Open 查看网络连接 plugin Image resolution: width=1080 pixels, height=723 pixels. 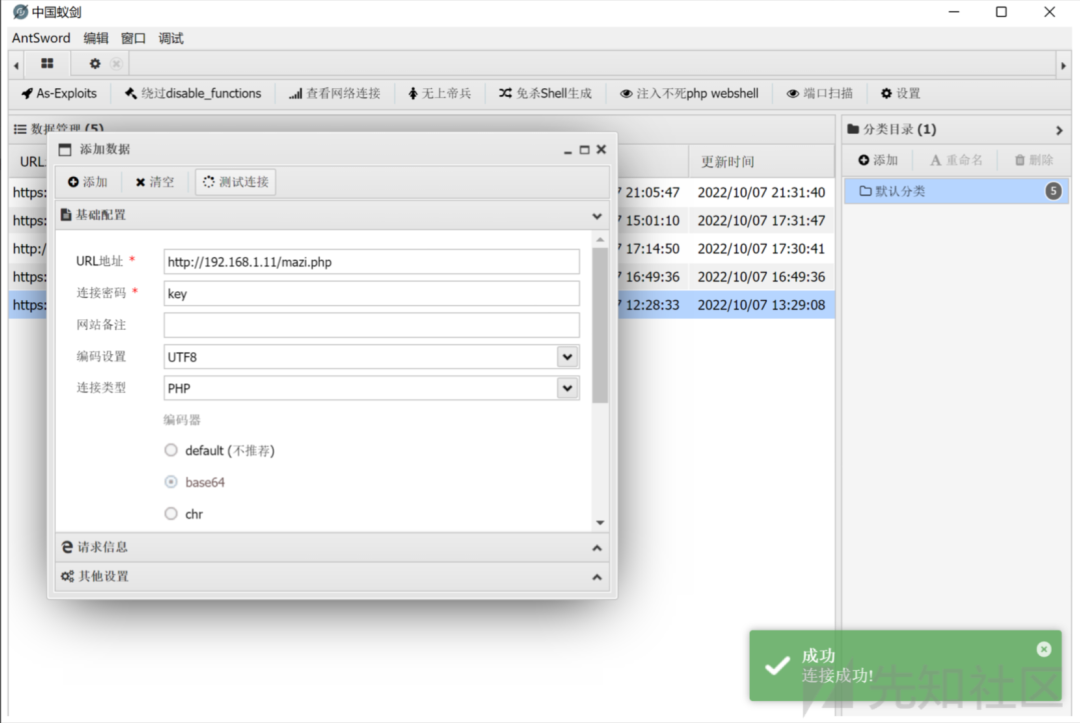click(335, 94)
